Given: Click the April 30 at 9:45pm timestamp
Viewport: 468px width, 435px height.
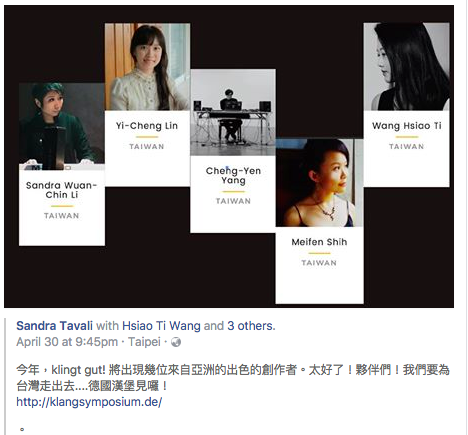Looking at the screenshot, I should tap(67, 342).
